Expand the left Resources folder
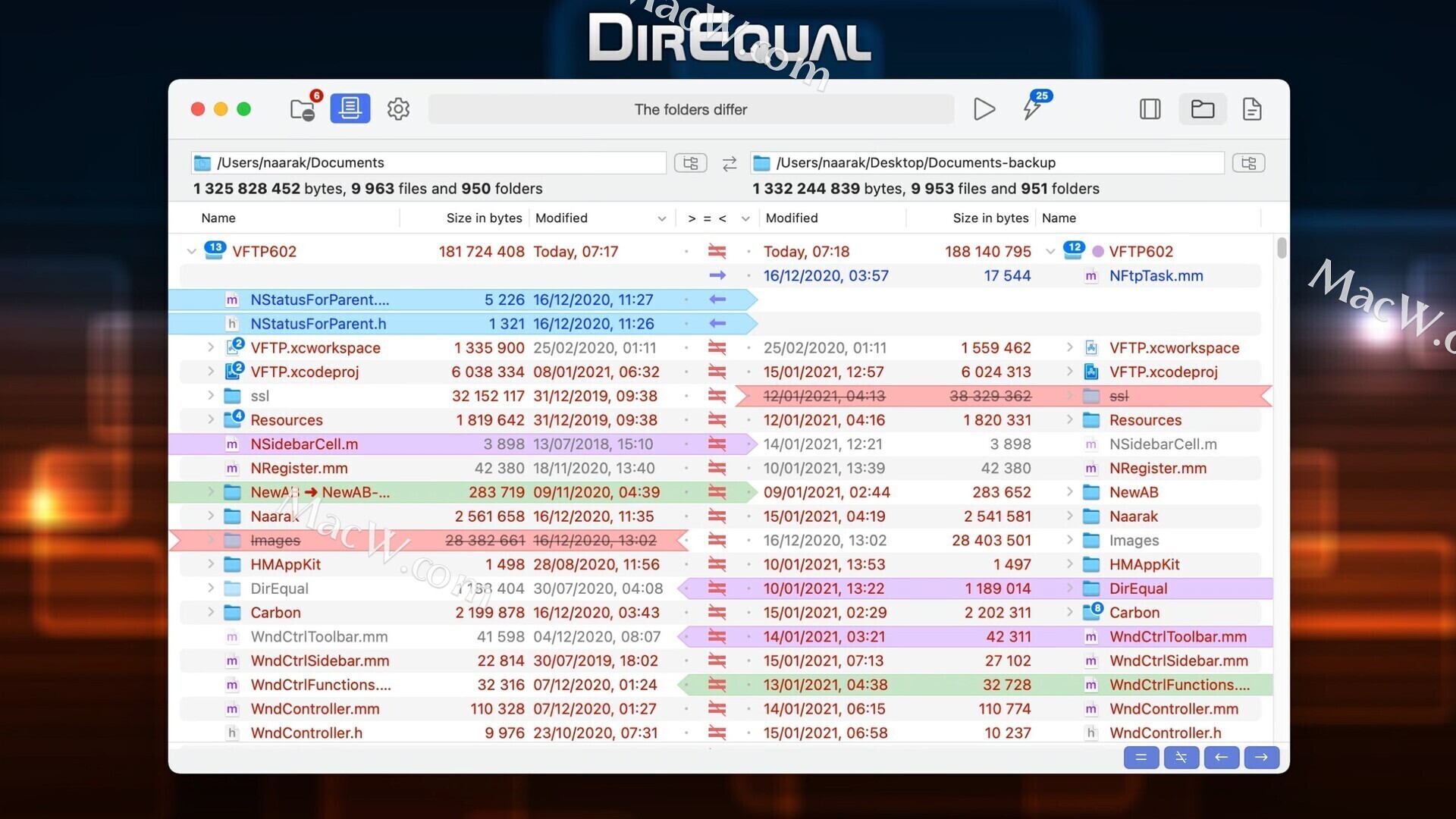1456x819 pixels. [x=211, y=419]
